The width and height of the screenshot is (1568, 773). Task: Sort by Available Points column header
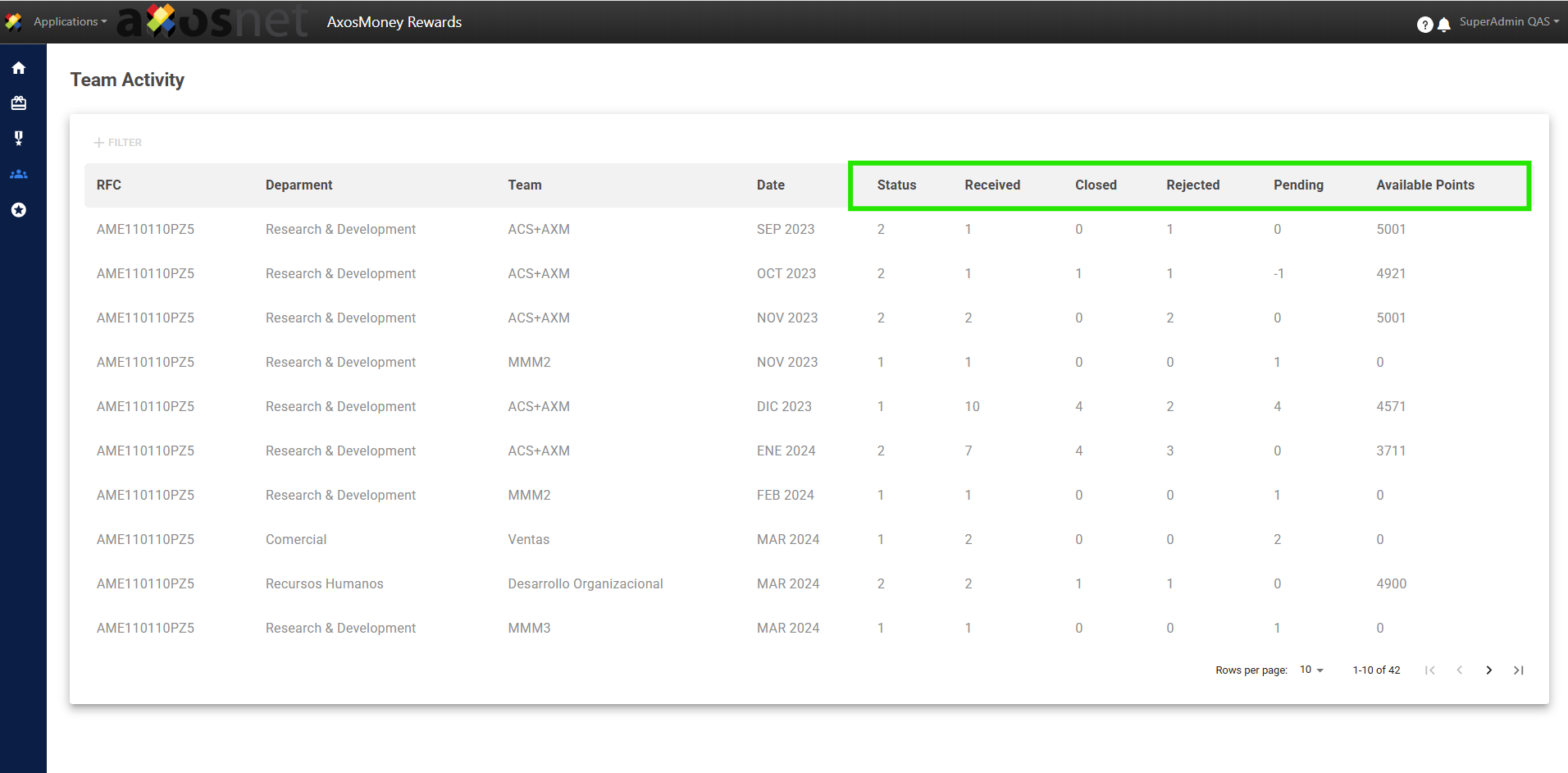[x=1424, y=185]
